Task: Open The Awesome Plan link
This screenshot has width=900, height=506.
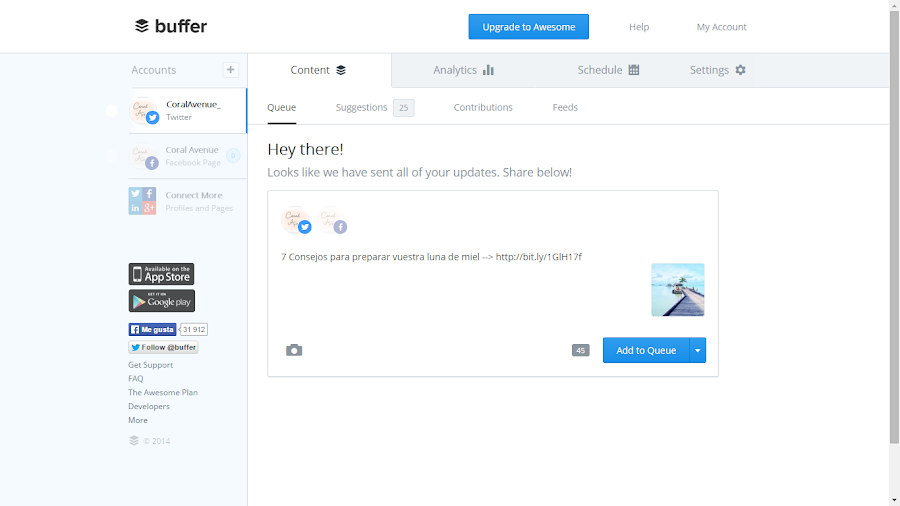Action: (x=162, y=392)
